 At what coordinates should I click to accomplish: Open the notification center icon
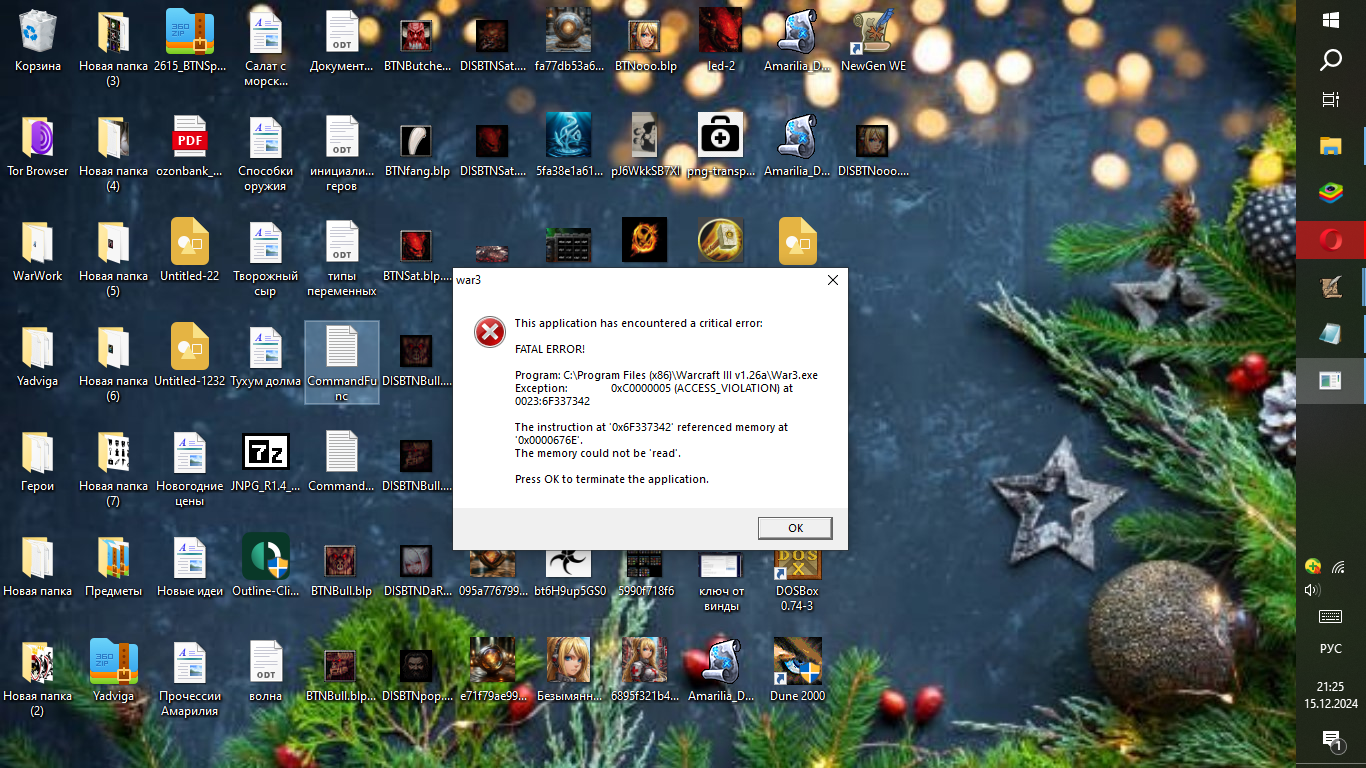click(1331, 740)
